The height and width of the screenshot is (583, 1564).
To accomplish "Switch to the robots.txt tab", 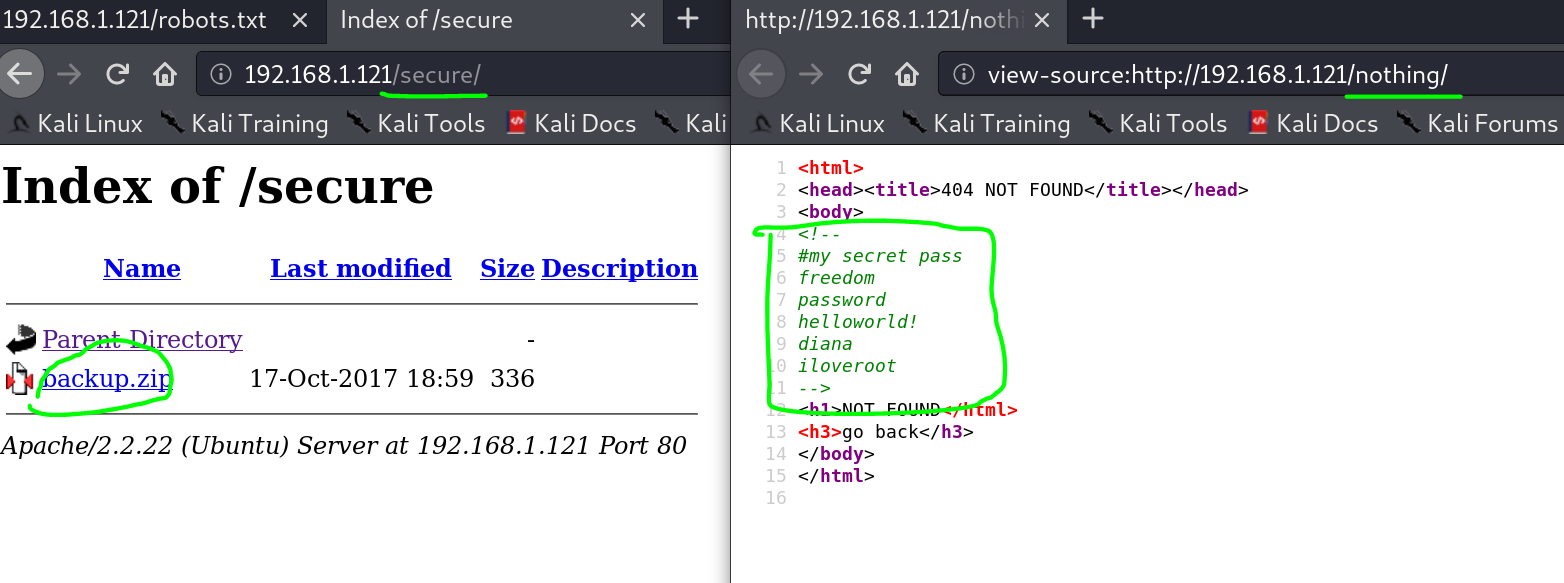I will click(150, 20).
